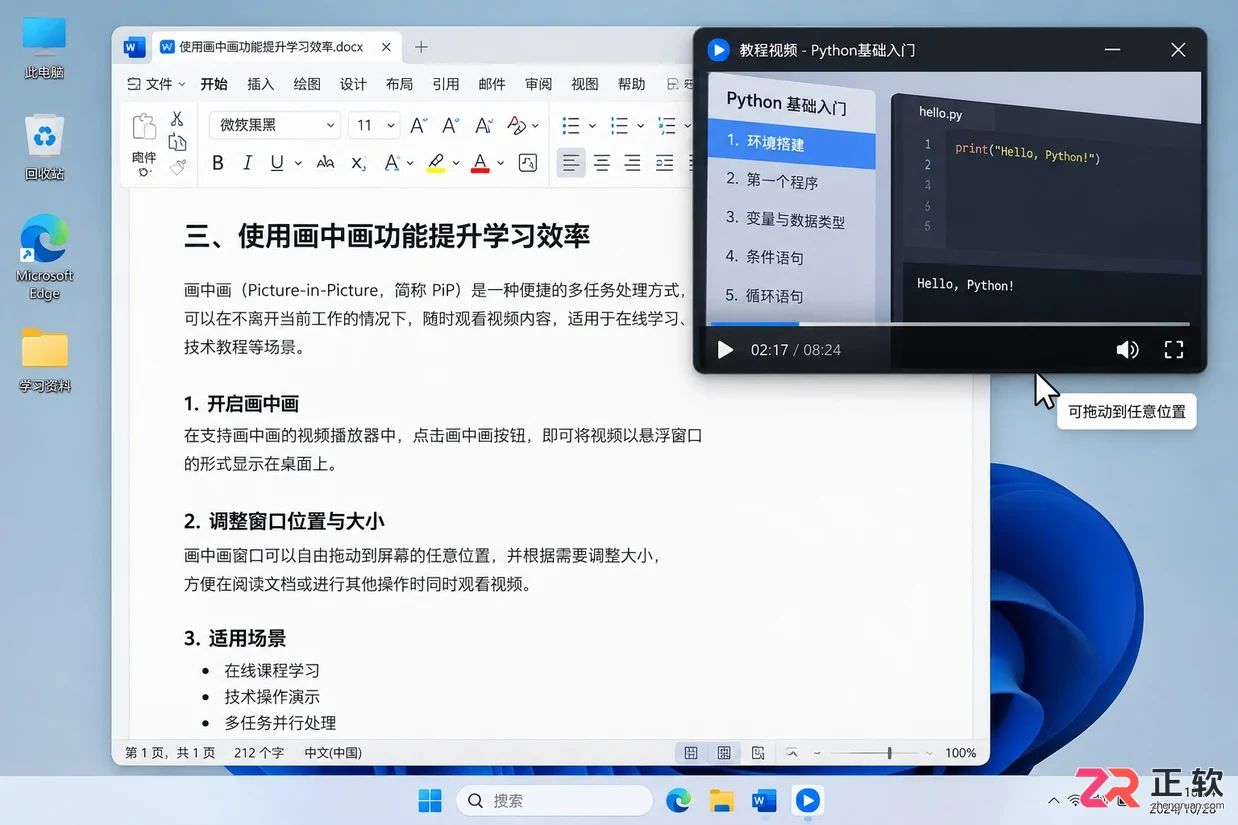Expand bullet library arrow
The image size is (1238, 825).
592,126
